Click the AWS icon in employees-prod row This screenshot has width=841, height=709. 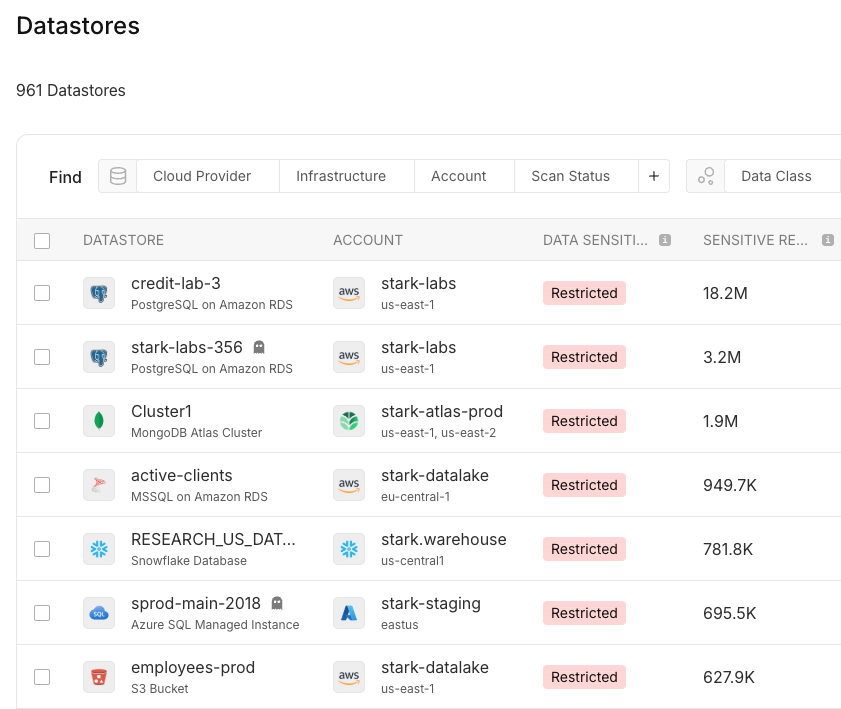pyautogui.click(x=349, y=677)
